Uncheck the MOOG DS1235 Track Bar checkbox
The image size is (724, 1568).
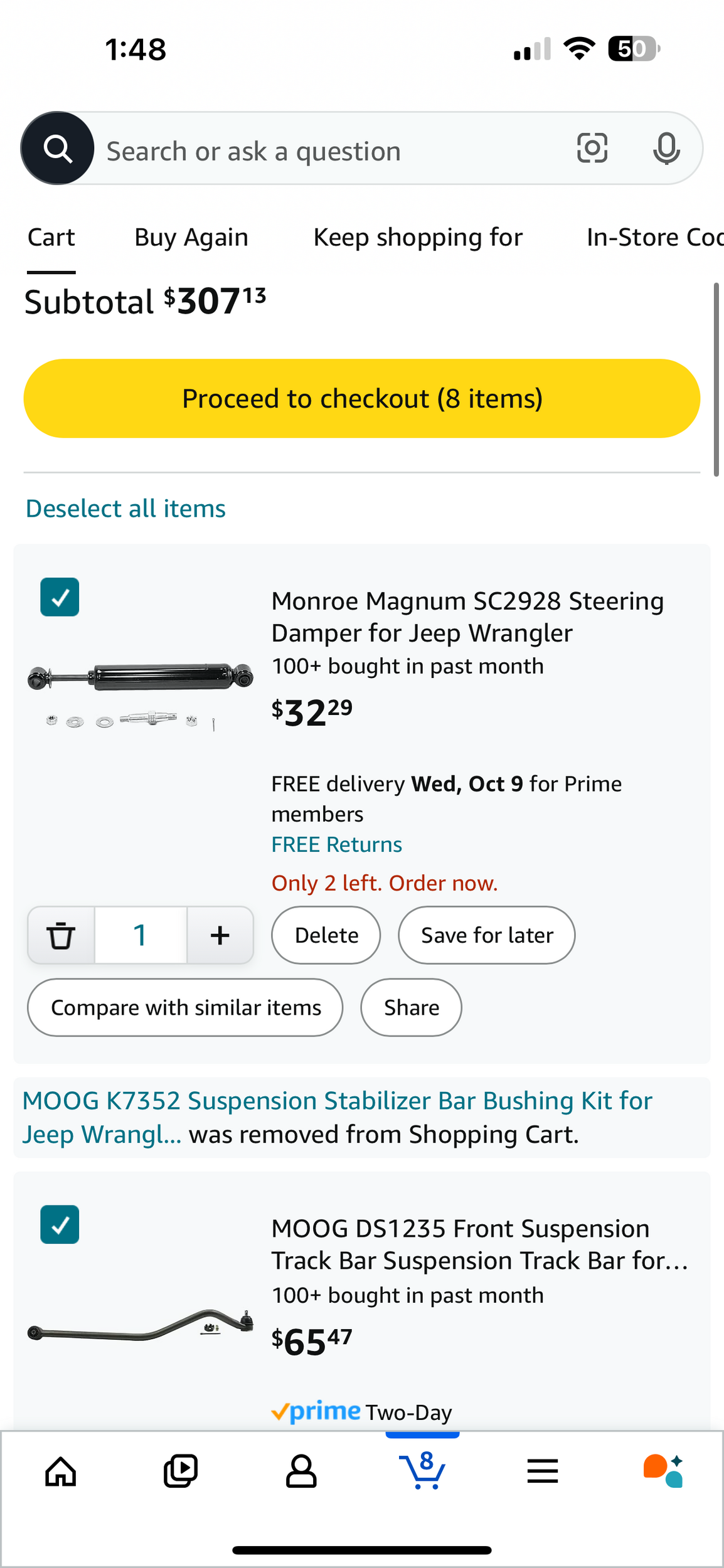(x=60, y=1224)
